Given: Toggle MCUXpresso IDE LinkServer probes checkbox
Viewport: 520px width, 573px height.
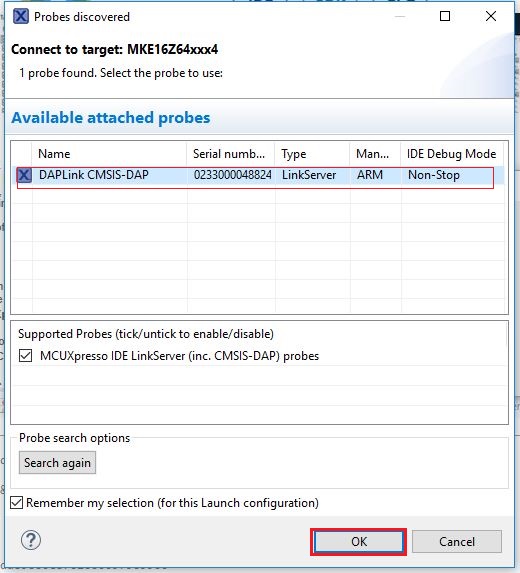Looking at the screenshot, I should (26, 356).
